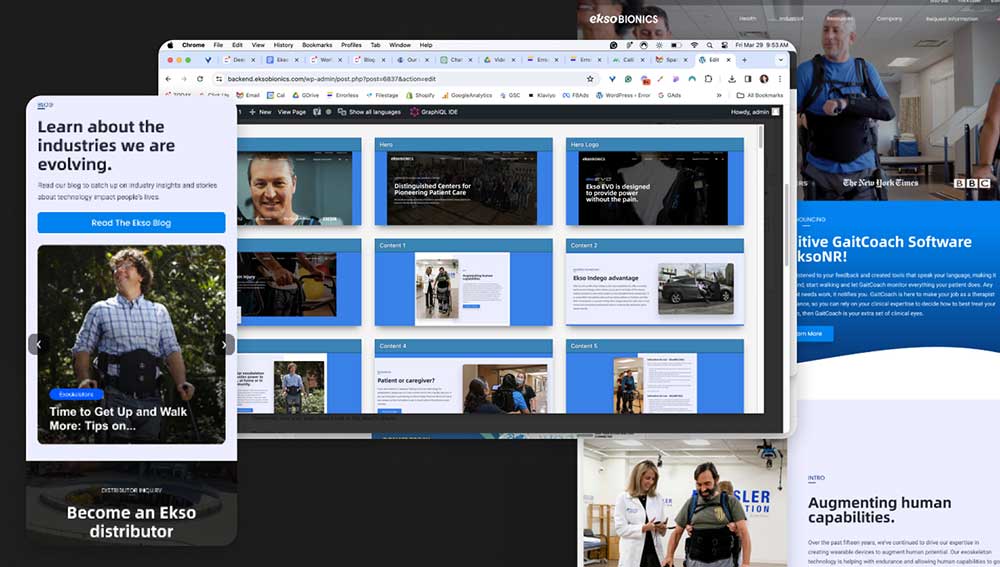Bookmark this page with the star icon
Screen dimensions: 1000x567
pyautogui.click(x=590, y=78)
